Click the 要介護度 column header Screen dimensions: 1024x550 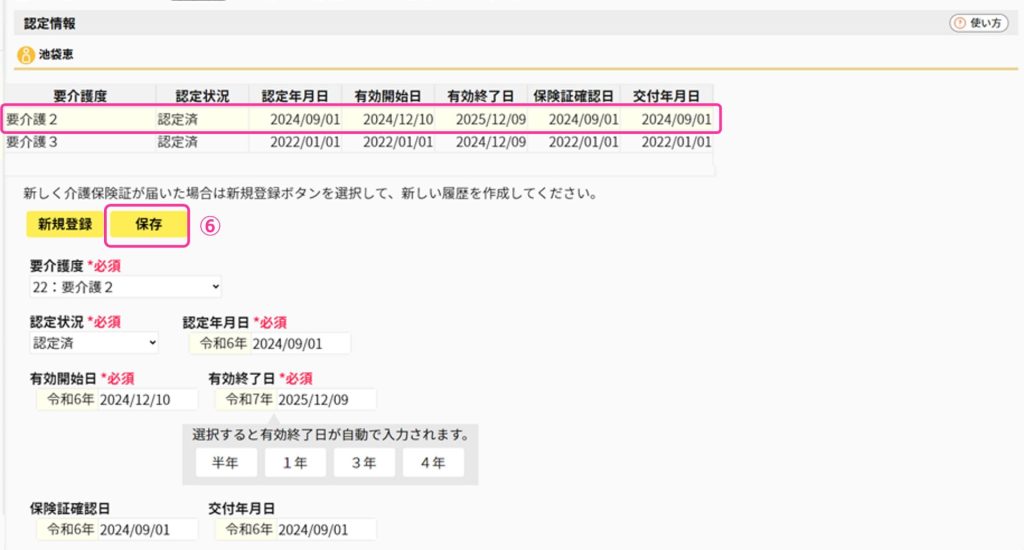click(80, 96)
